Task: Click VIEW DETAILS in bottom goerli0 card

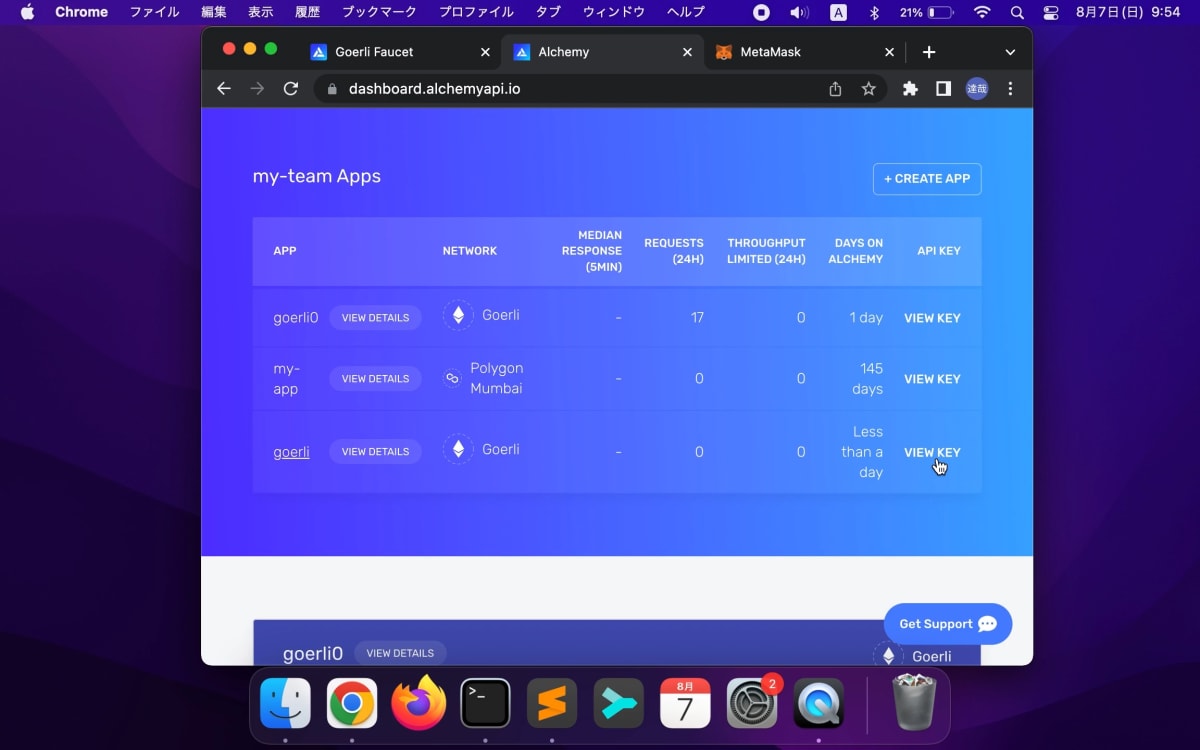Action: pos(400,653)
